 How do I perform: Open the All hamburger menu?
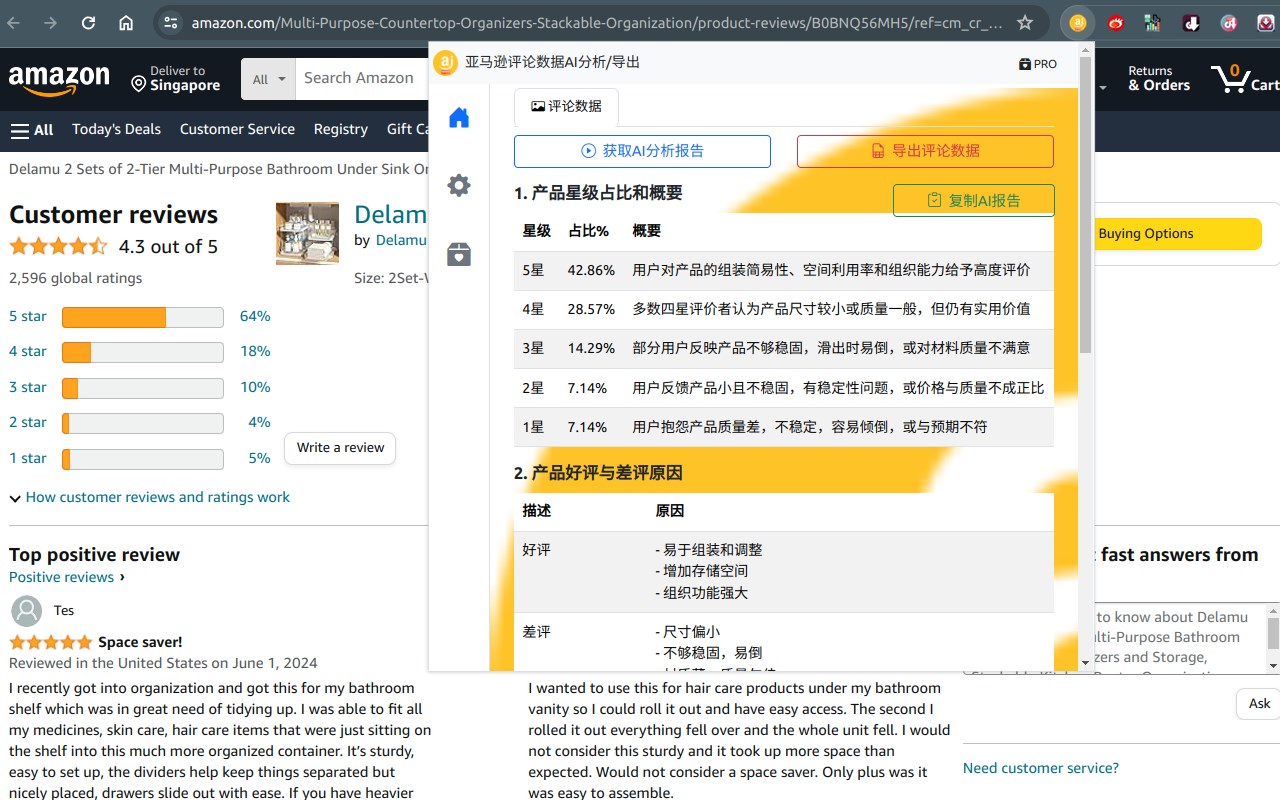32,129
